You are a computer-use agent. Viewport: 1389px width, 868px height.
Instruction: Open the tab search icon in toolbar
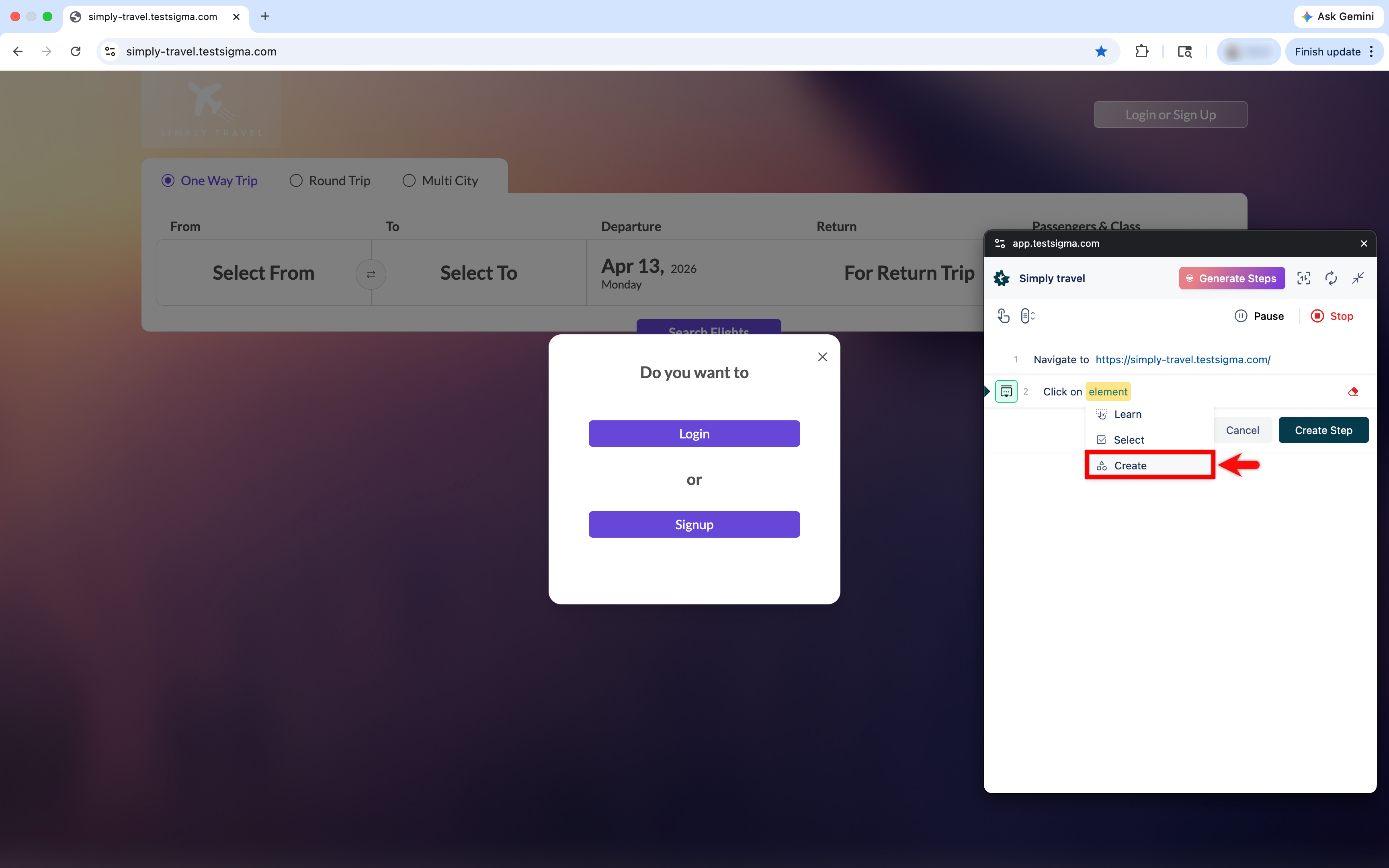1185,52
